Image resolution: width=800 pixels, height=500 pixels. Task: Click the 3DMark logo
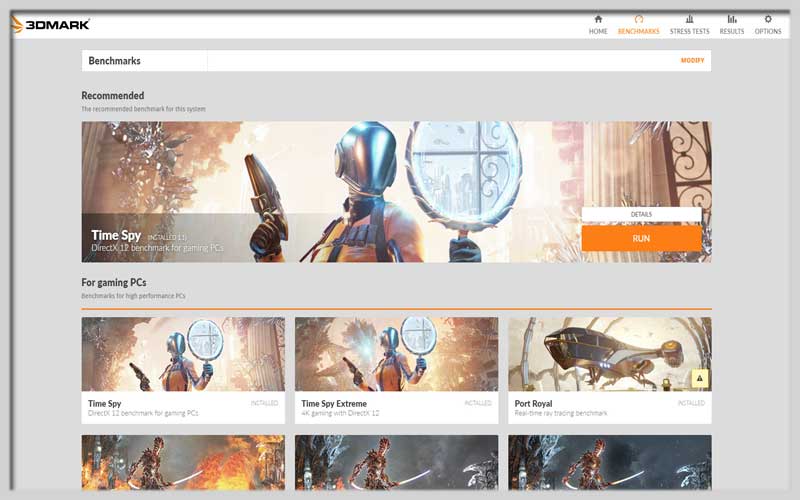point(51,24)
